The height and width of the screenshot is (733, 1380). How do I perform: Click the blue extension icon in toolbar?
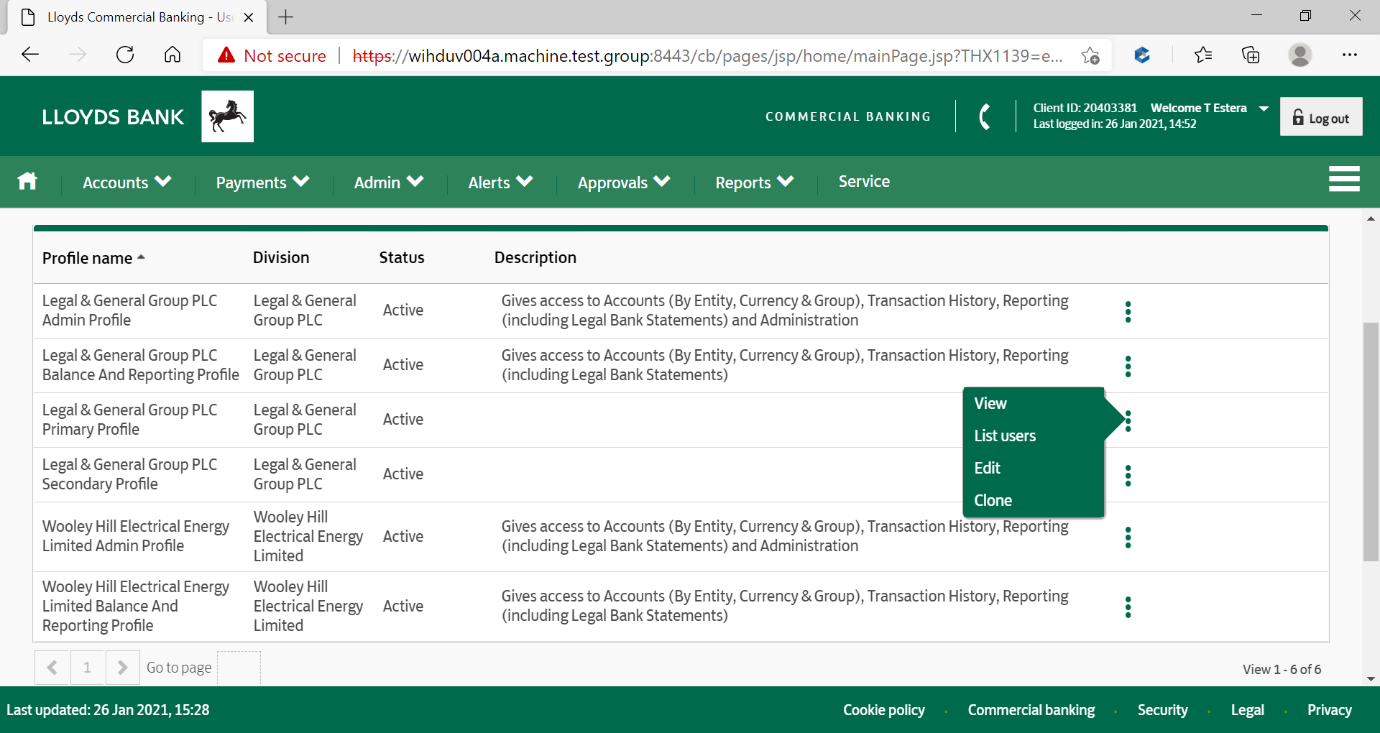coord(1142,55)
